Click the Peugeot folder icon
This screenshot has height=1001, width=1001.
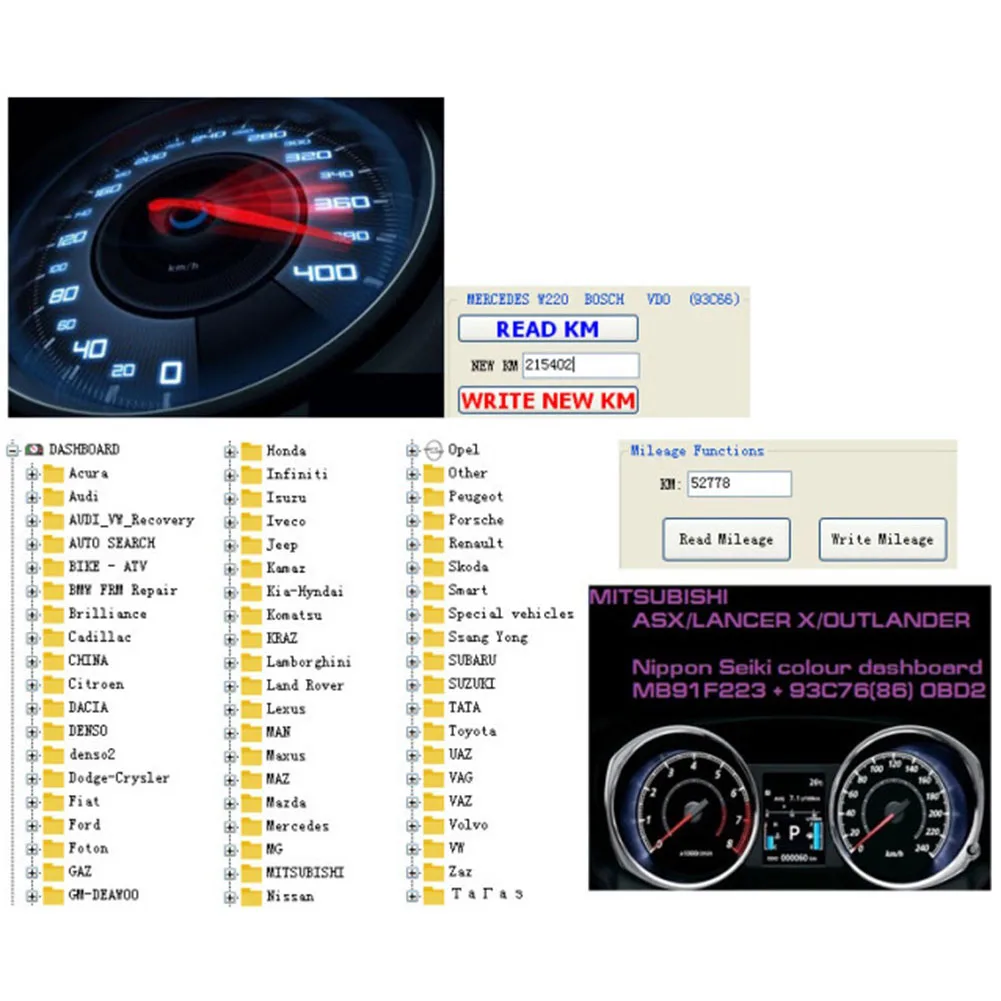click(x=434, y=497)
